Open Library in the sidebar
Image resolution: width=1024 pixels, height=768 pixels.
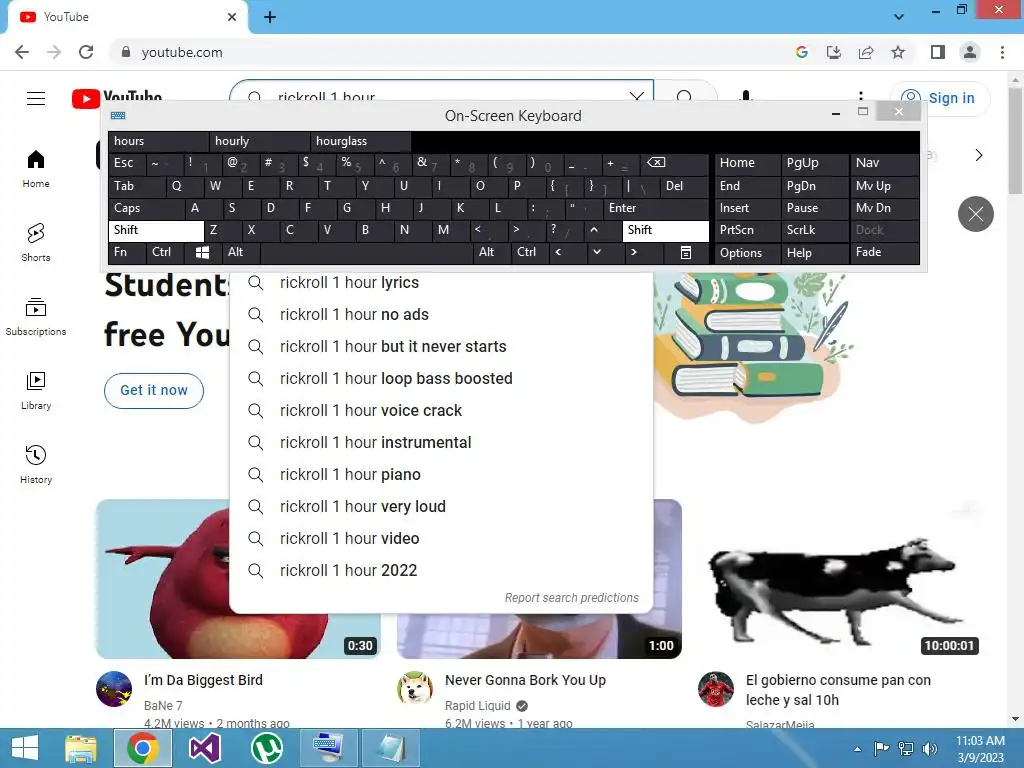(36, 391)
